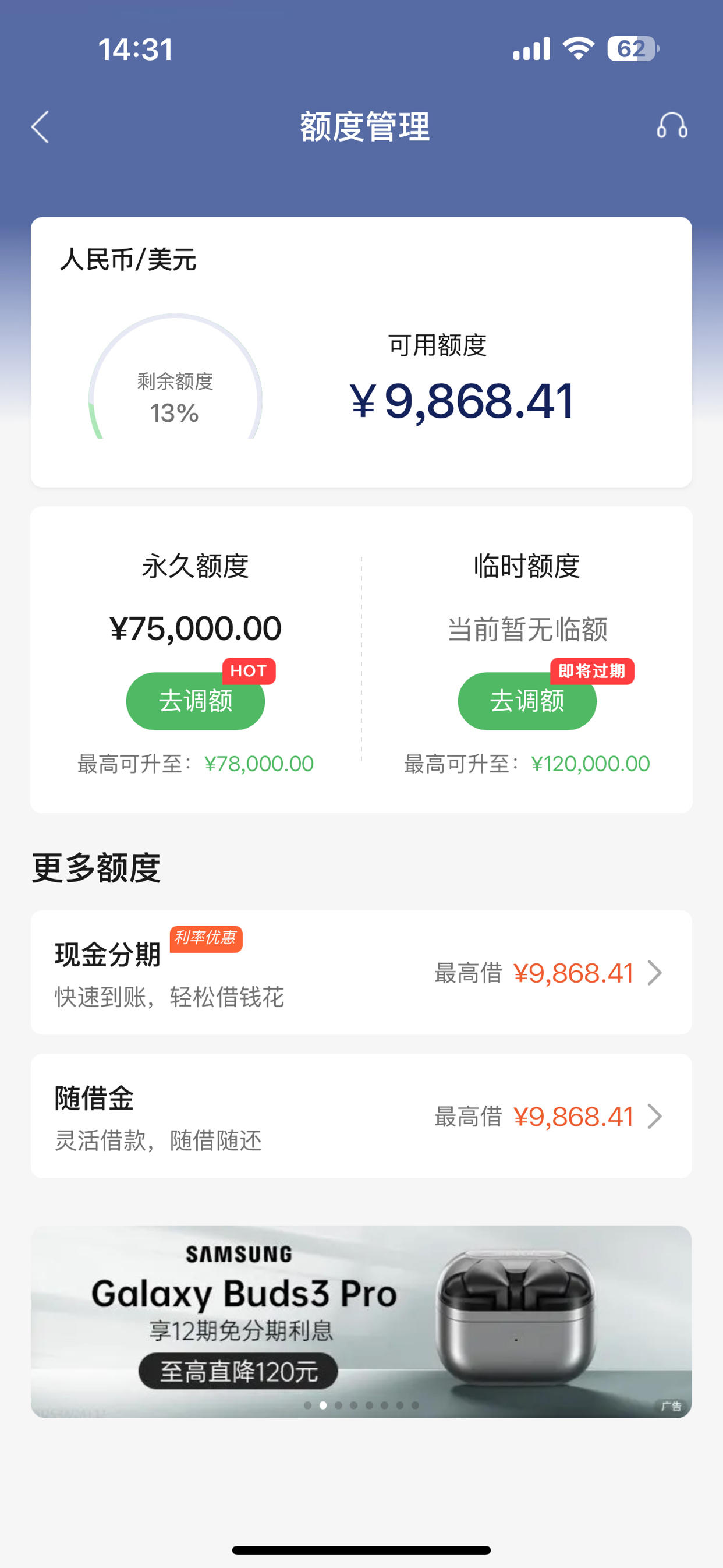Check the battery level indicator
Screen dimensions: 723x1568
[633, 49]
